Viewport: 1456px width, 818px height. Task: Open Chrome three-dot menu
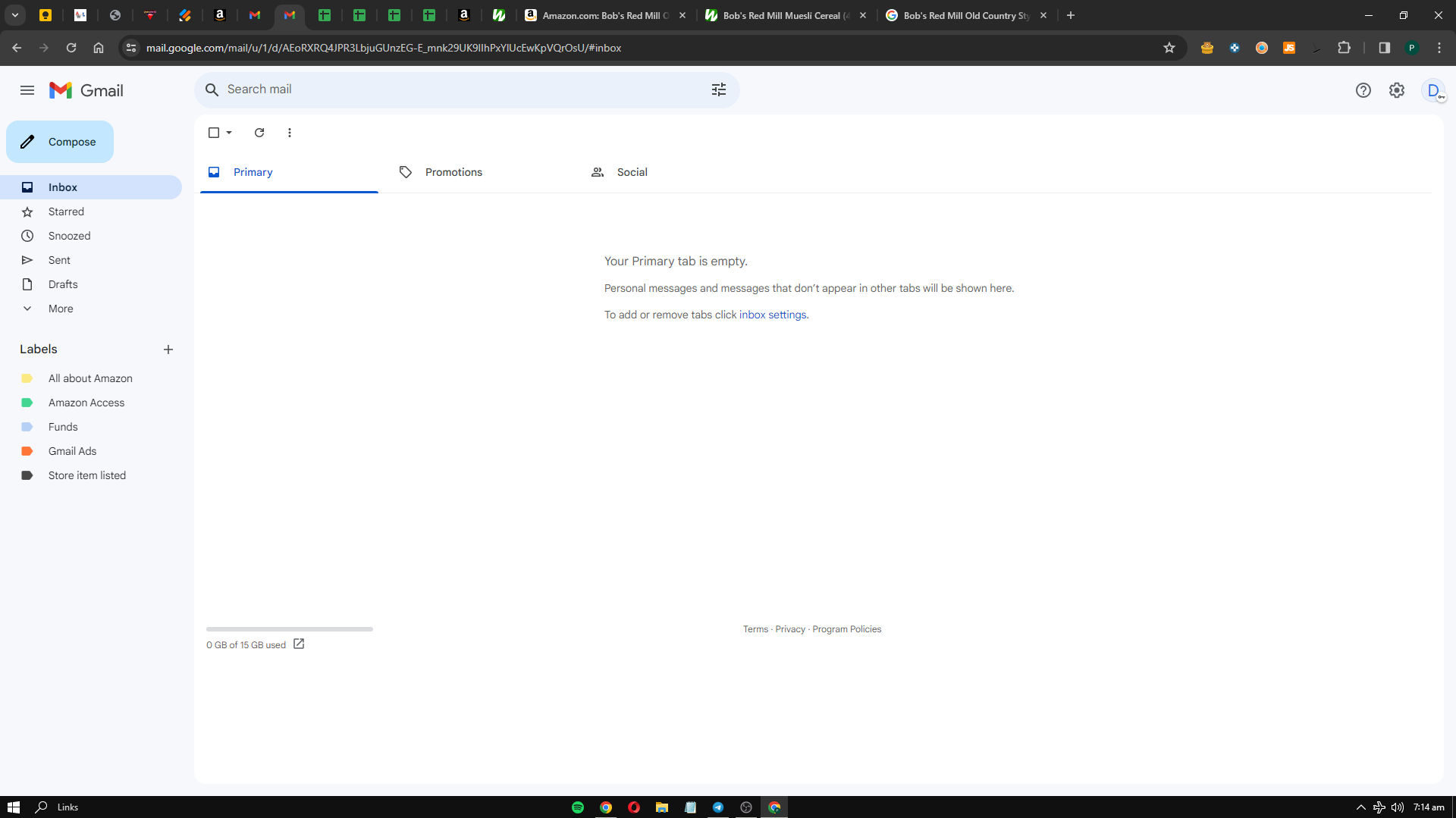click(1439, 48)
